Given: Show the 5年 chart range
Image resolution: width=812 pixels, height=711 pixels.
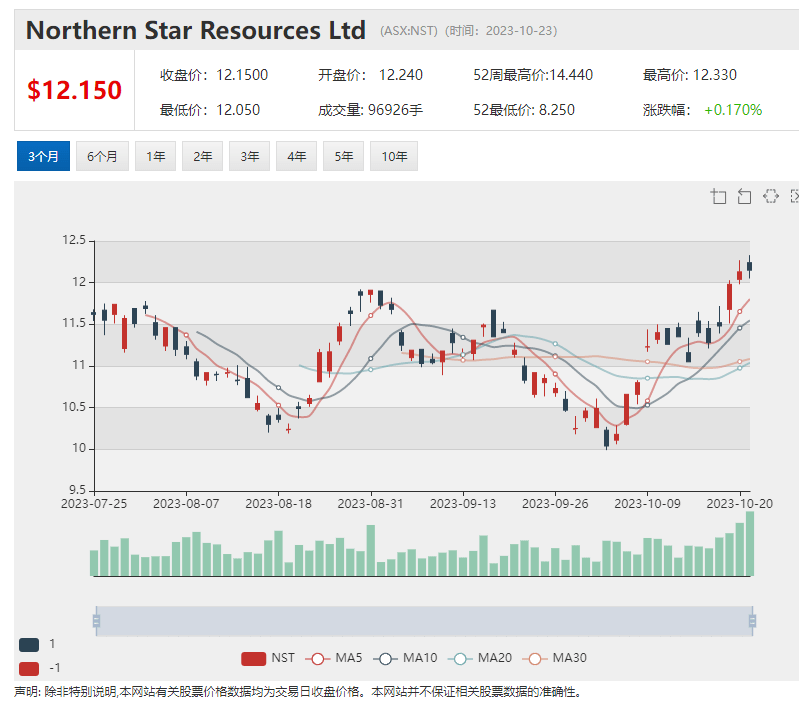Looking at the screenshot, I should 344,156.
